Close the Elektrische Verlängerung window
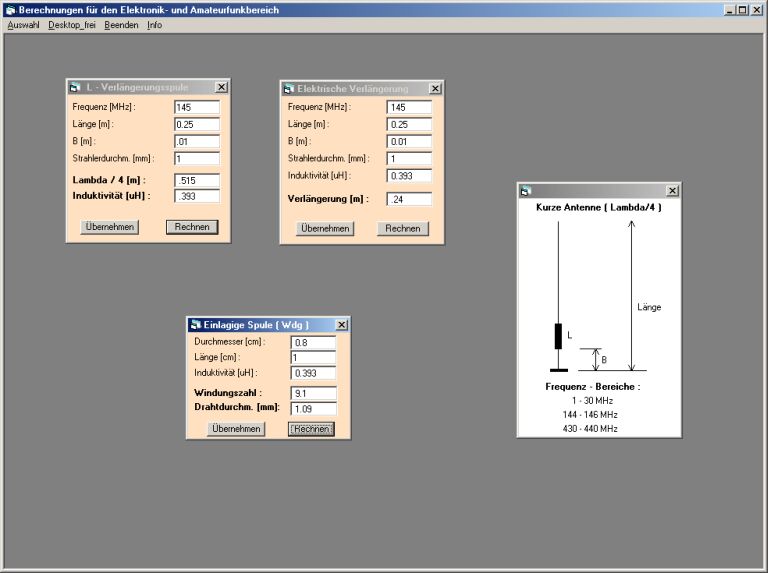Image resolution: width=768 pixels, height=573 pixels. 434,89
